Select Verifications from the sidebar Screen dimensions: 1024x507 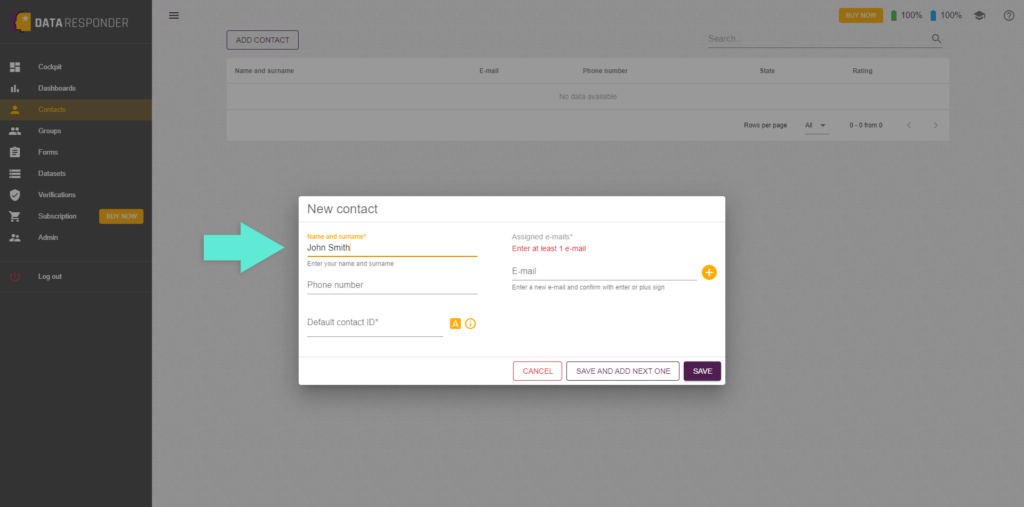click(x=56, y=195)
